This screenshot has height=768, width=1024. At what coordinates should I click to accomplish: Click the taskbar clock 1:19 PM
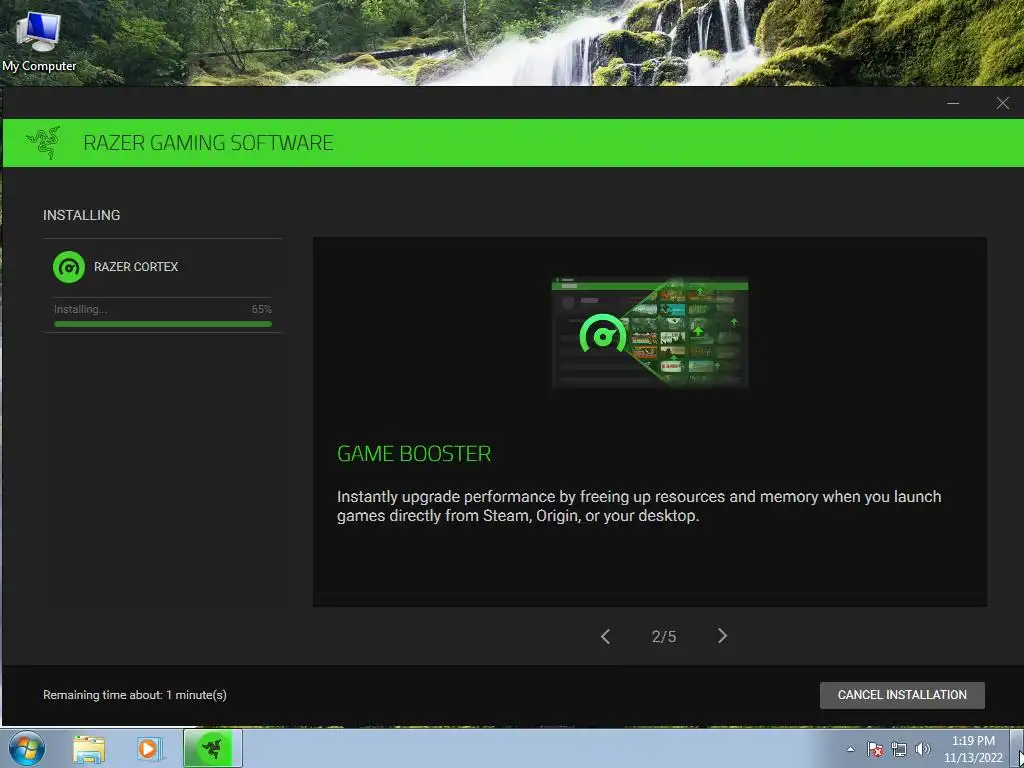973,749
